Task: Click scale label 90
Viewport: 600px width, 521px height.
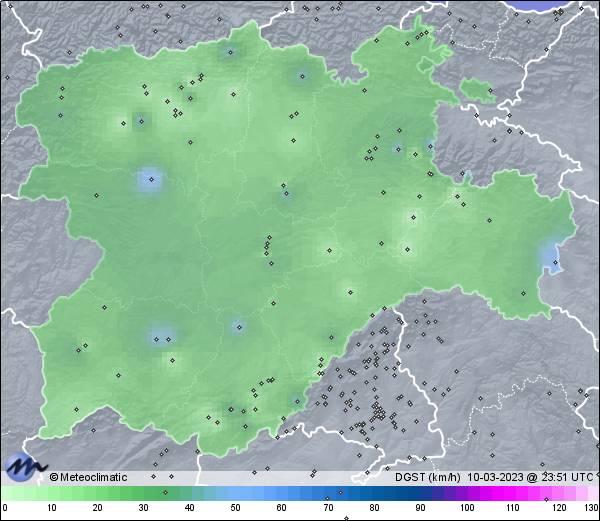Action: [x=421, y=508]
